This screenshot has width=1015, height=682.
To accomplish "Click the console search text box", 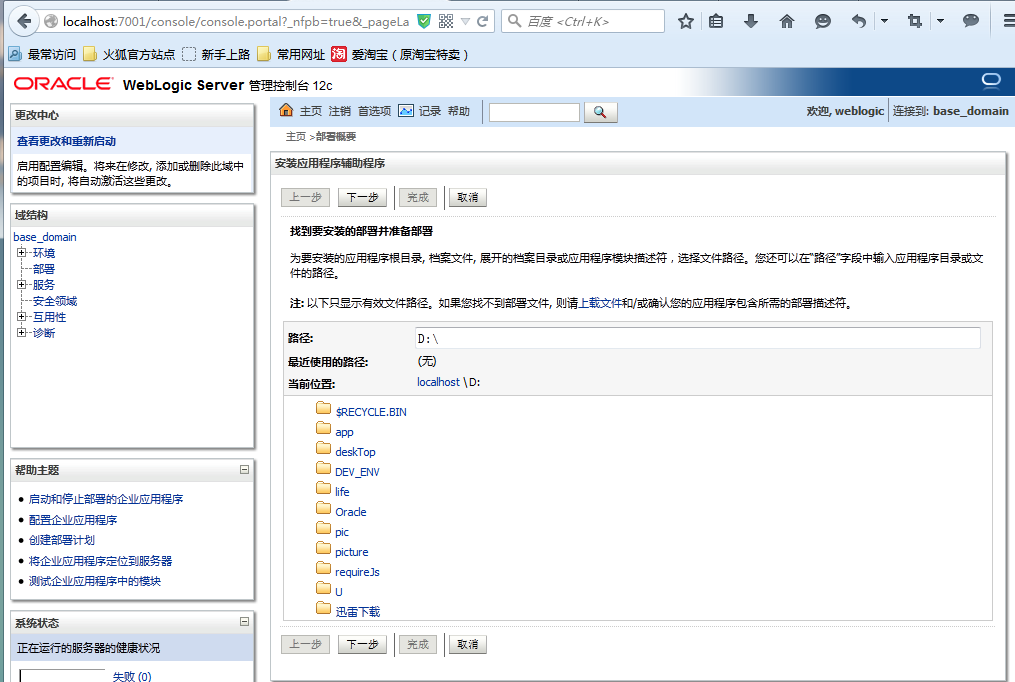I will [534, 112].
